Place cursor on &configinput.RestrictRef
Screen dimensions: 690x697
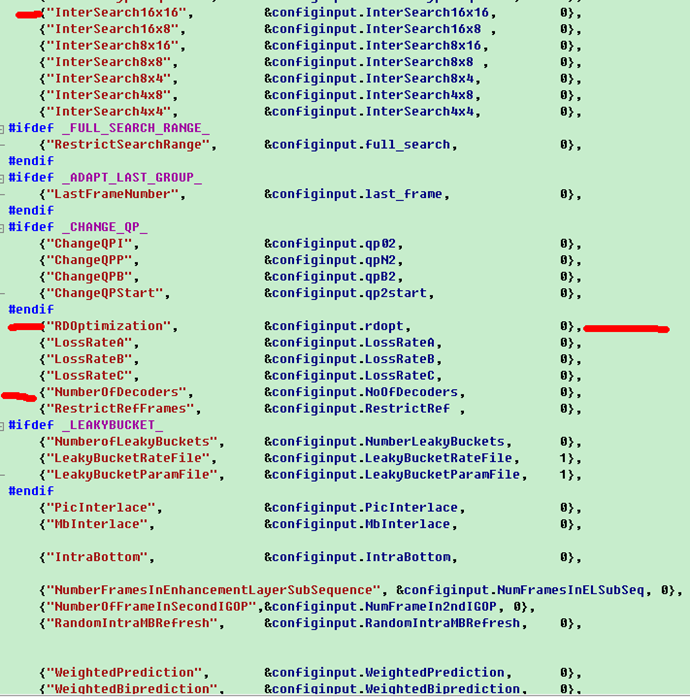[357, 409]
